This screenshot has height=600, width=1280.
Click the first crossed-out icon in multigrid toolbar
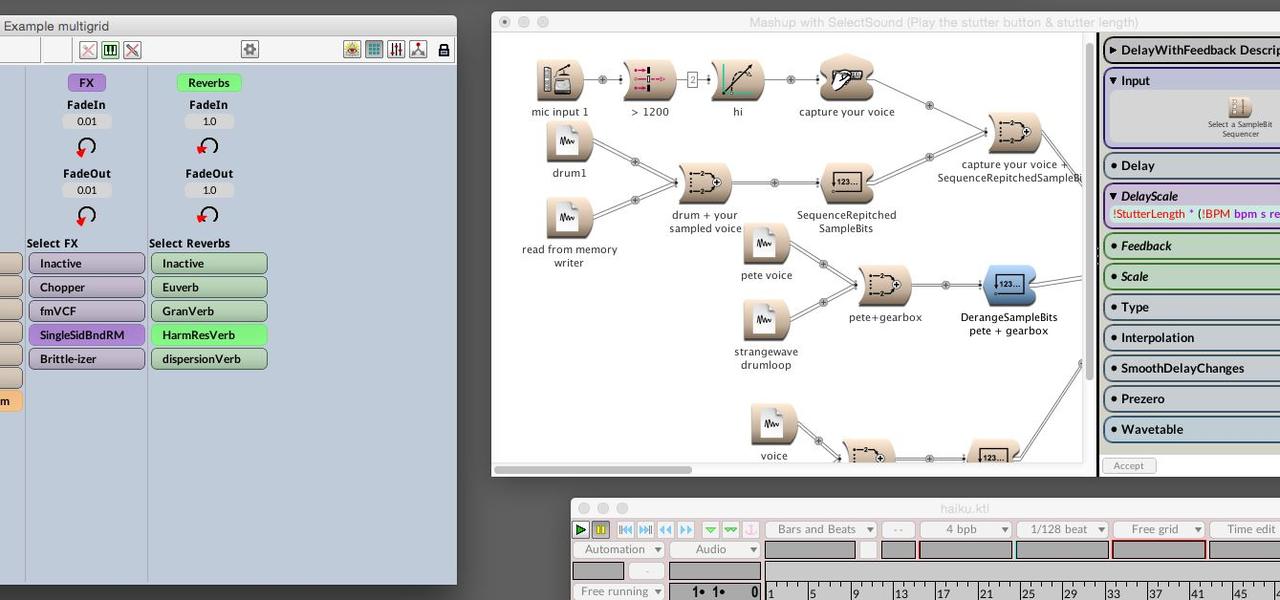pyautogui.click(x=88, y=50)
